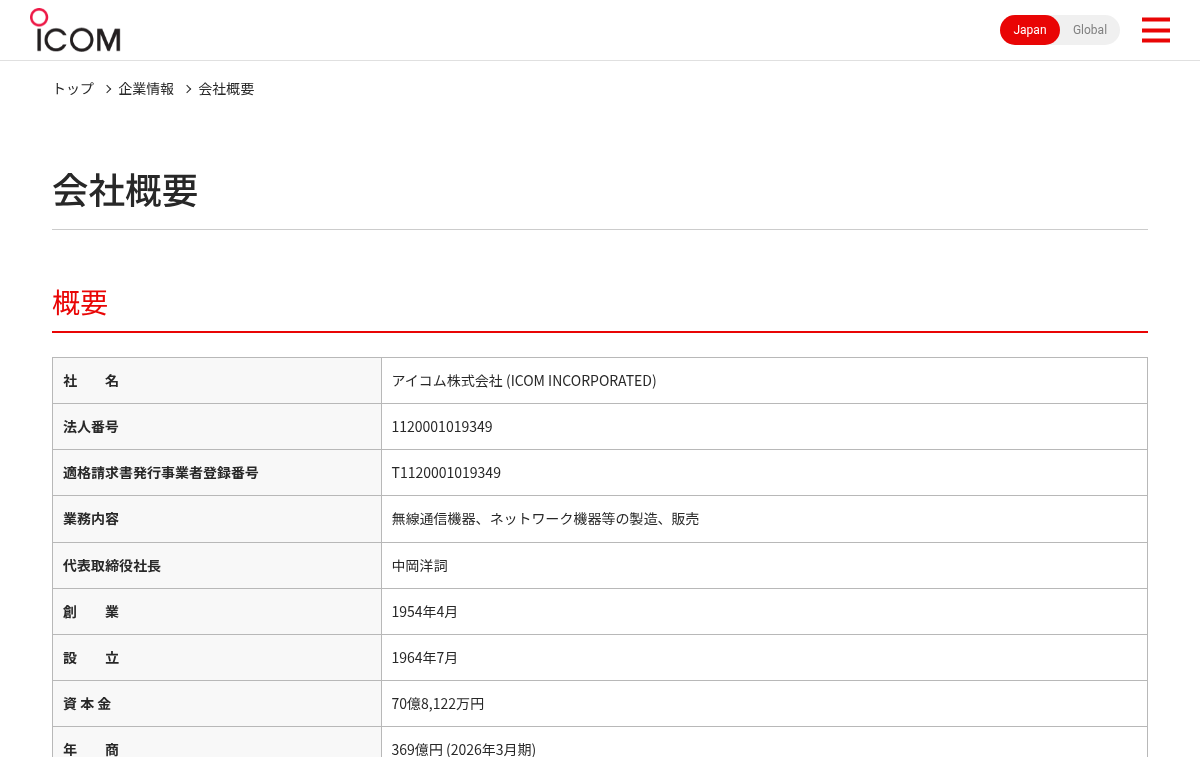Go to トップ breadcrumb link

click(73, 88)
